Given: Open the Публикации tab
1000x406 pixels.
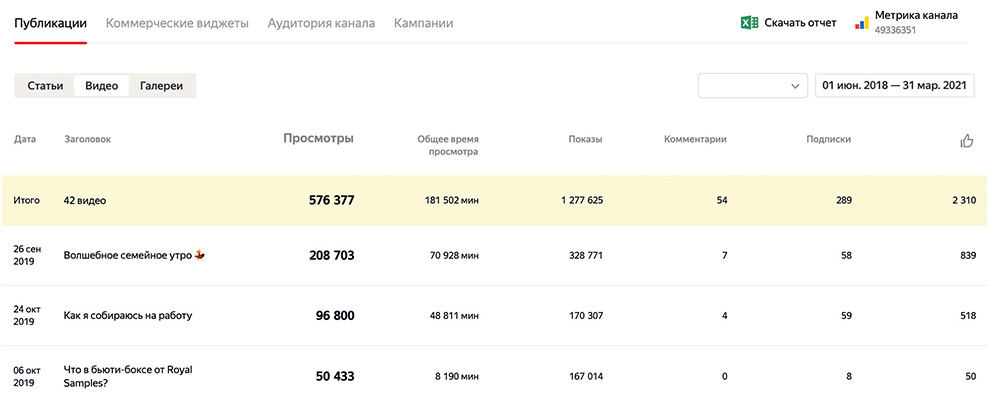Looking at the screenshot, I should coord(50,23).
